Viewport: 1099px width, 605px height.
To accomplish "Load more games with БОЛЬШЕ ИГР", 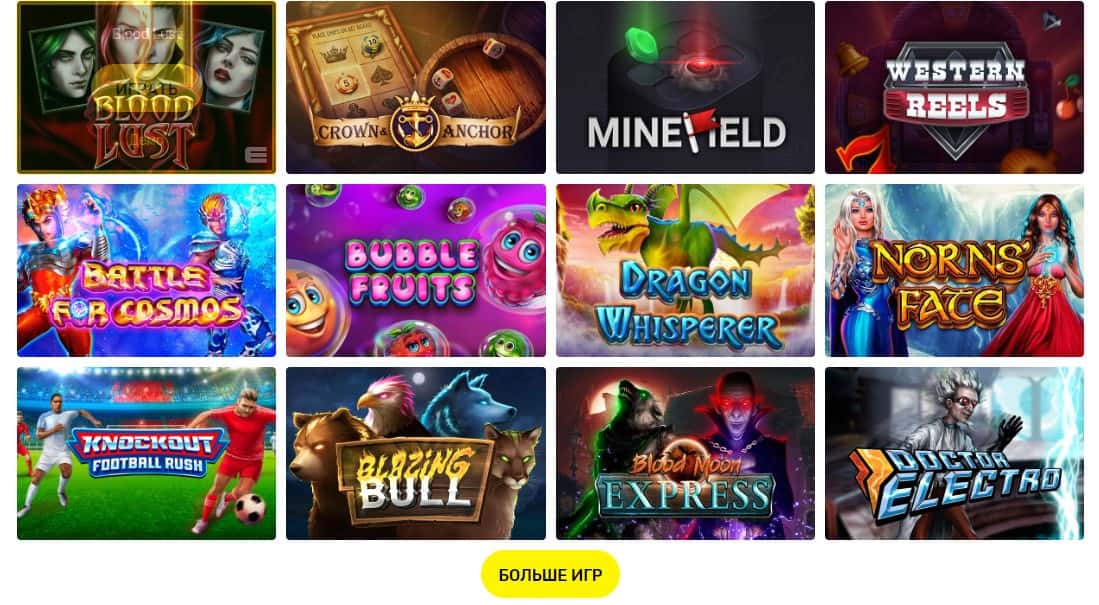I will click(x=550, y=574).
